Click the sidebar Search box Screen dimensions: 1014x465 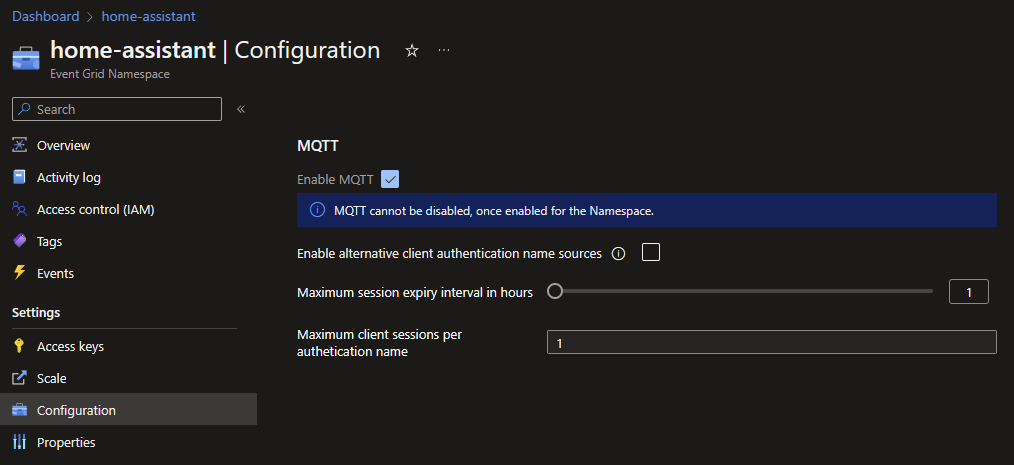(117, 109)
